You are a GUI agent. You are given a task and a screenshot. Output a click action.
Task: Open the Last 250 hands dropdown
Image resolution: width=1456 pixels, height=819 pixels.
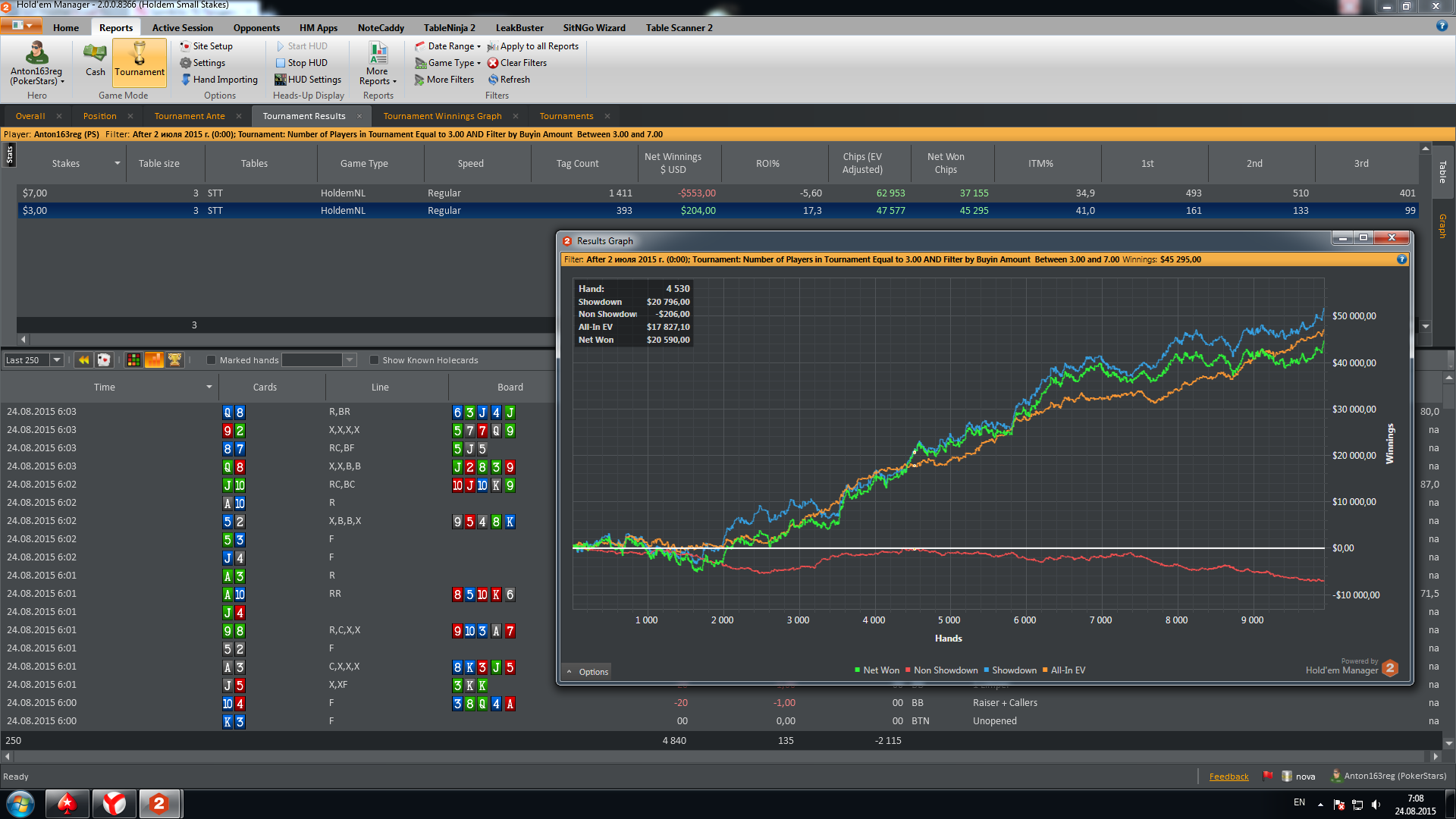coord(34,360)
